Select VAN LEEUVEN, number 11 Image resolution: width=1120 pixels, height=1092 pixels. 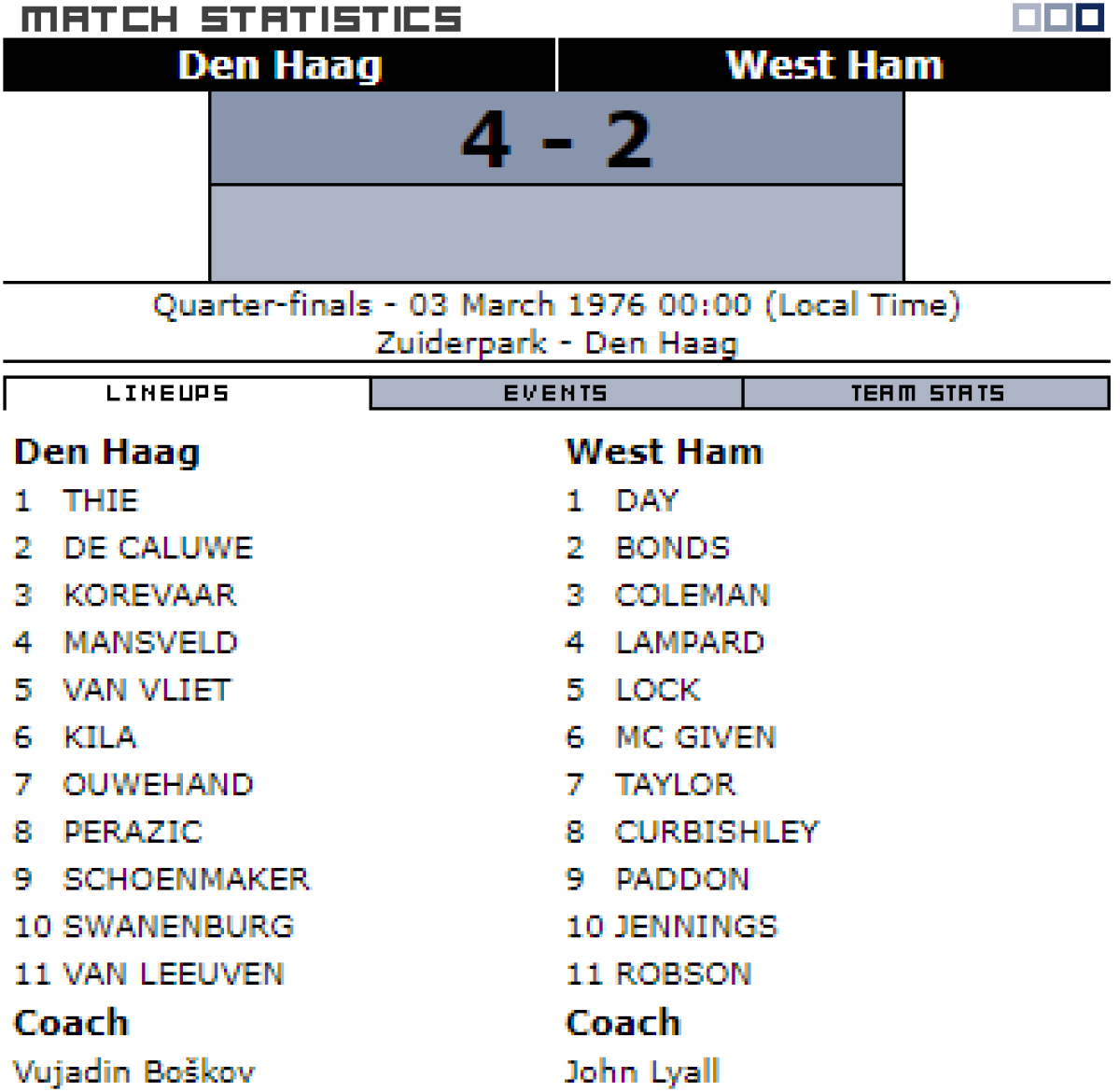pyautogui.click(x=173, y=974)
